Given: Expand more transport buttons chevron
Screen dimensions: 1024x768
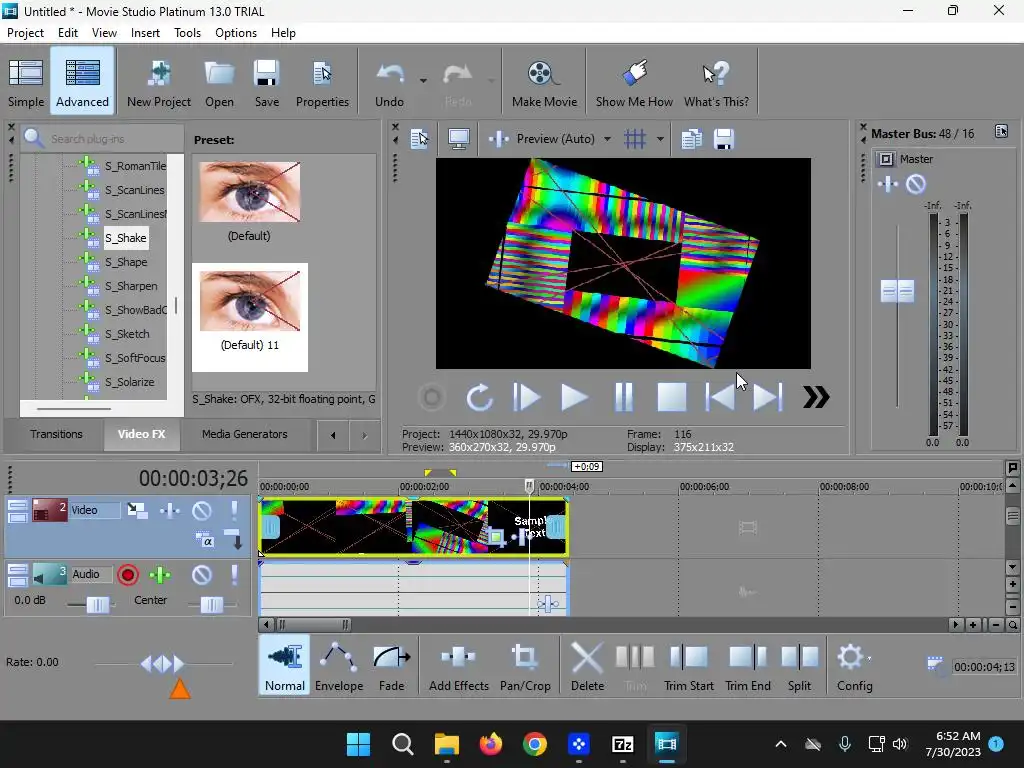Looking at the screenshot, I should (816, 397).
